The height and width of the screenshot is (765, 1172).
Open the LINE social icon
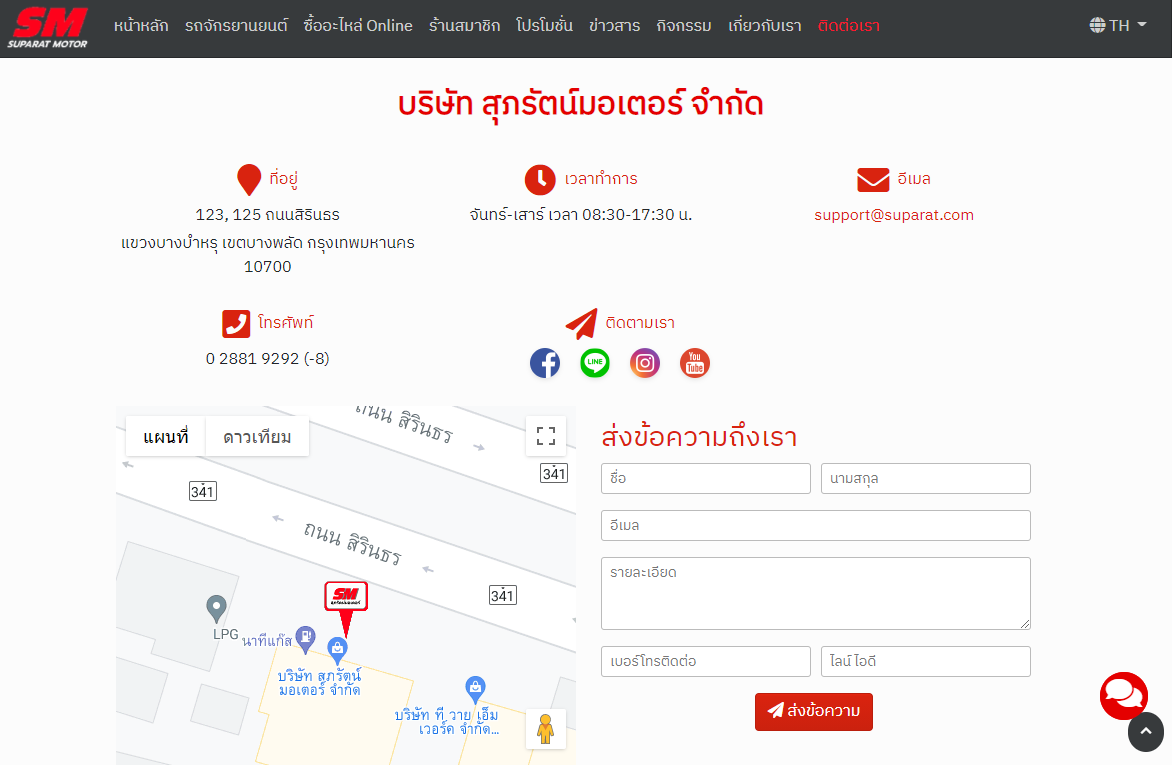[x=595, y=363]
